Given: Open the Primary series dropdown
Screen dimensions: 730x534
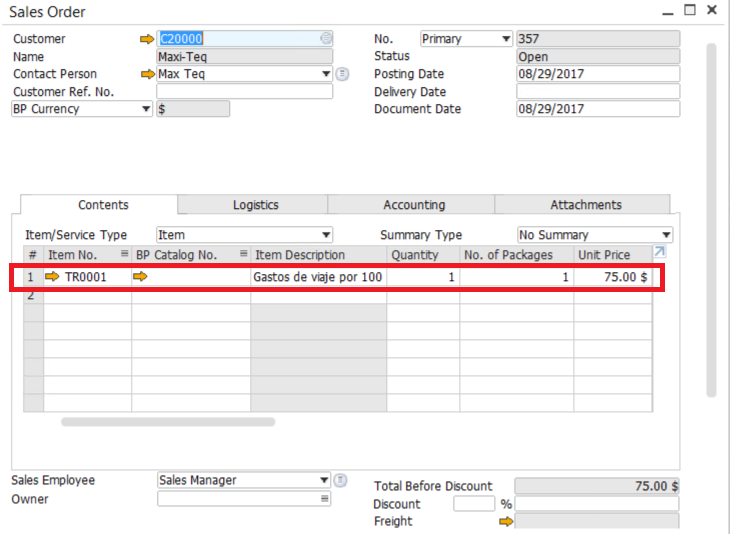Looking at the screenshot, I should (505, 39).
